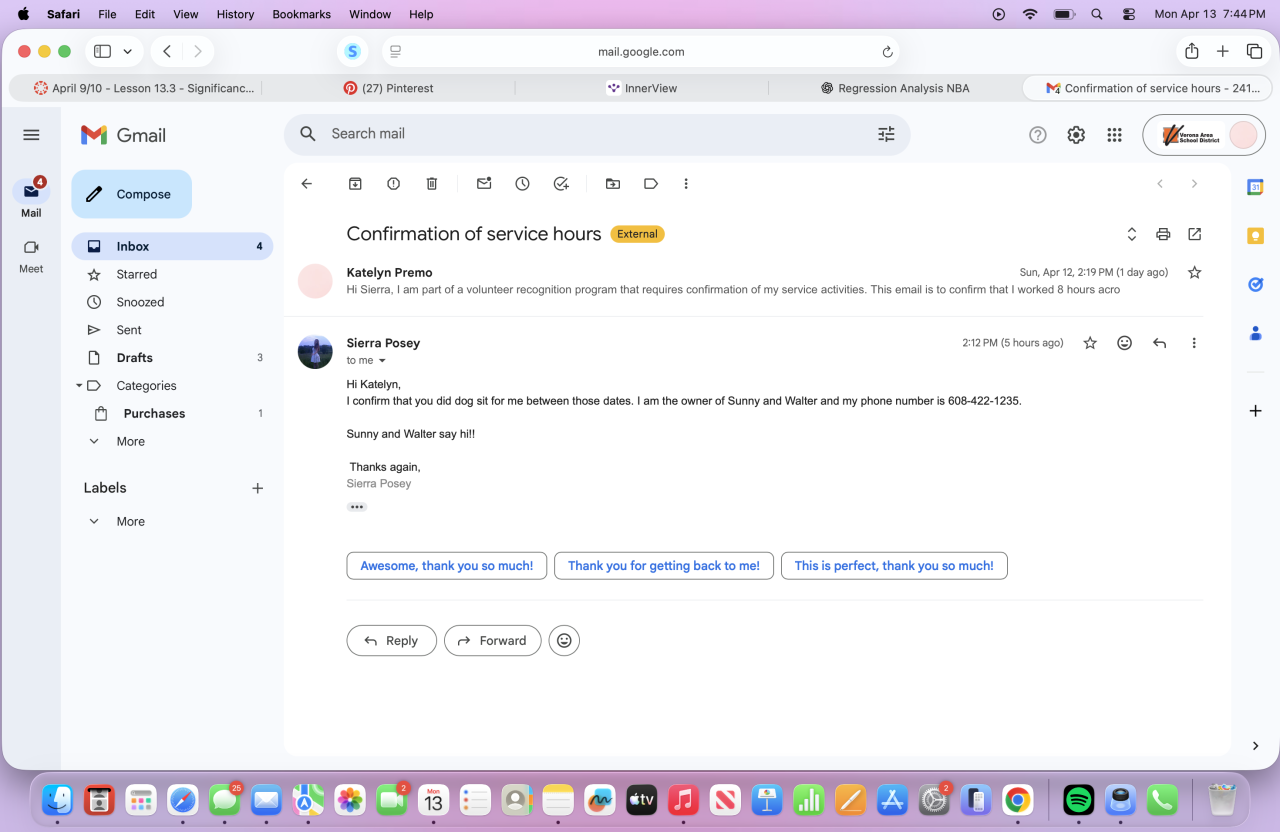This screenshot has height=832, width=1280.
Task: Open the Safari History menu
Action: pos(235,14)
